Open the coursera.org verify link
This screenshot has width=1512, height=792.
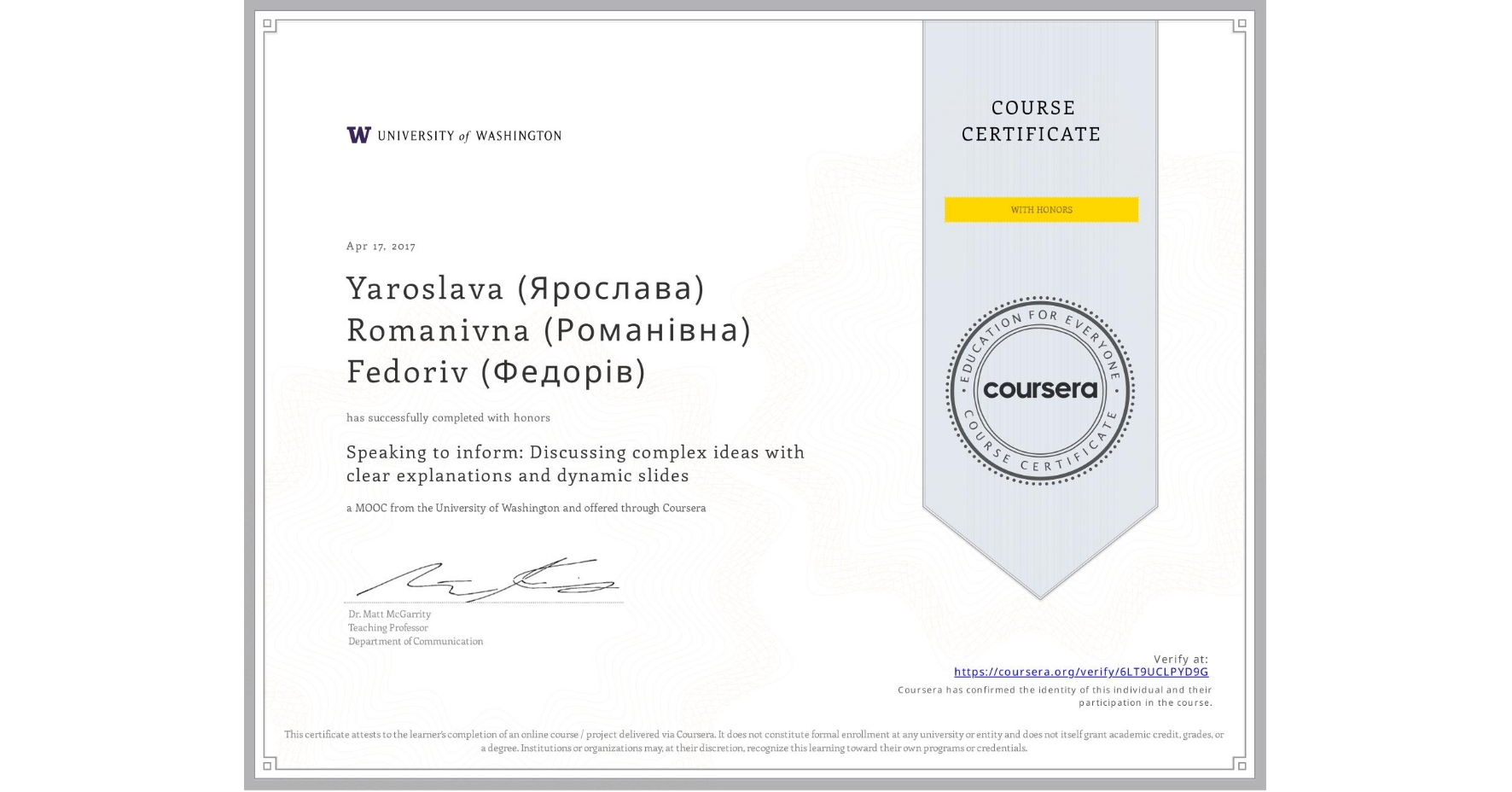[x=1081, y=672]
